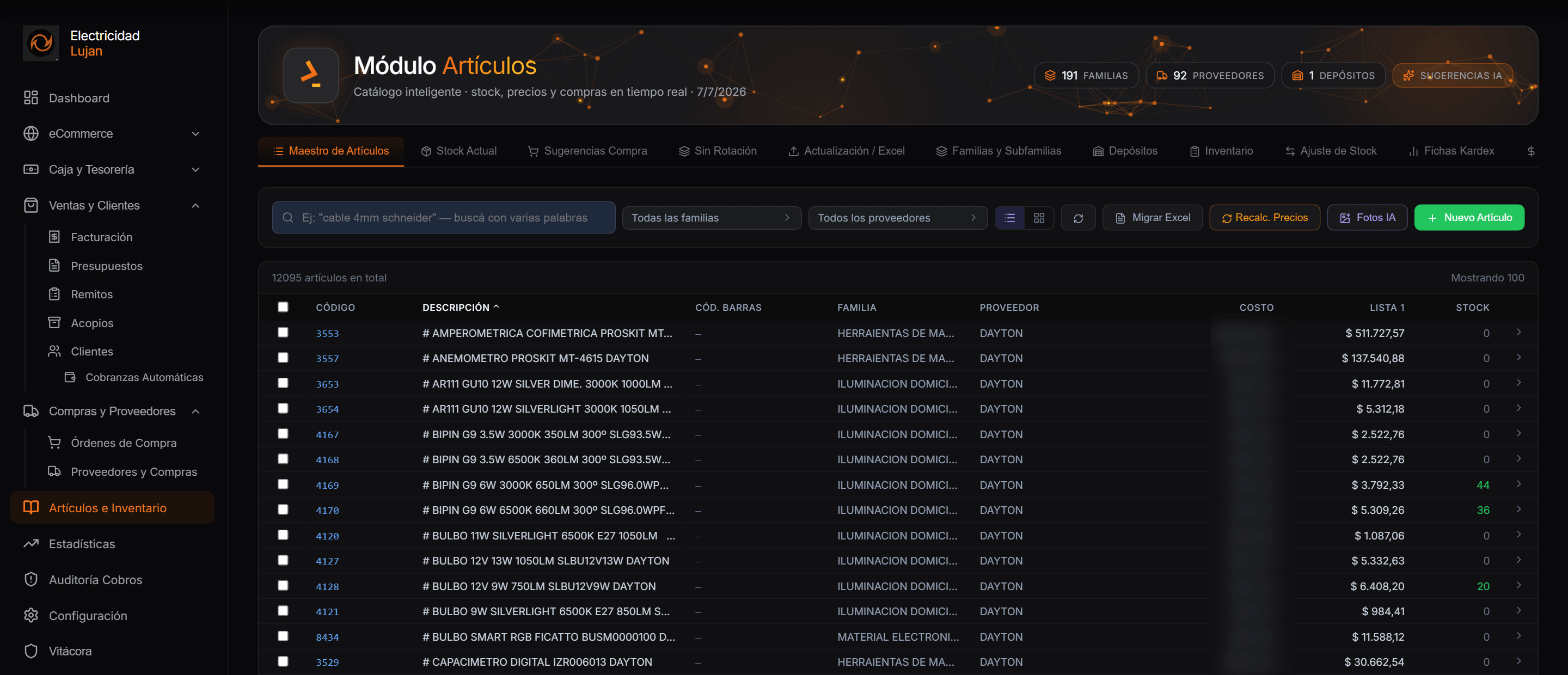Click the Proveedores y Compras truck icon

pyautogui.click(x=54, y=471)
